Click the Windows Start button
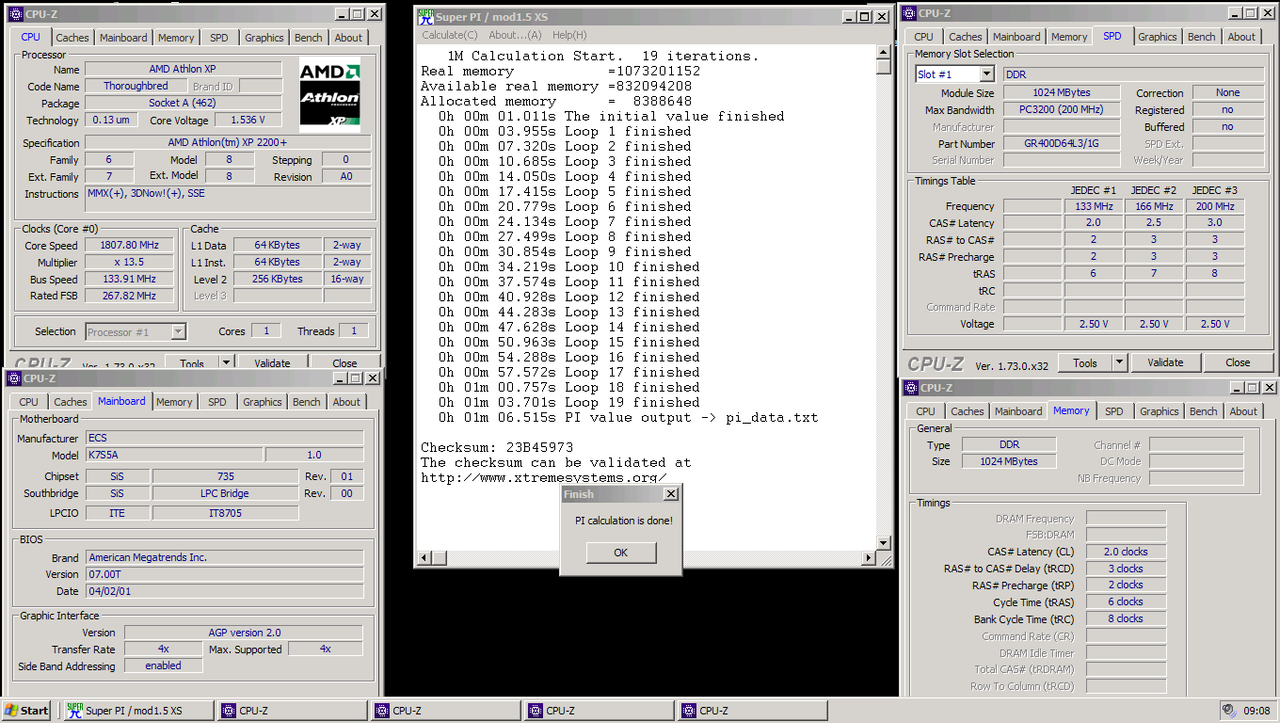1280x723 pixels. tap(26, 710)
